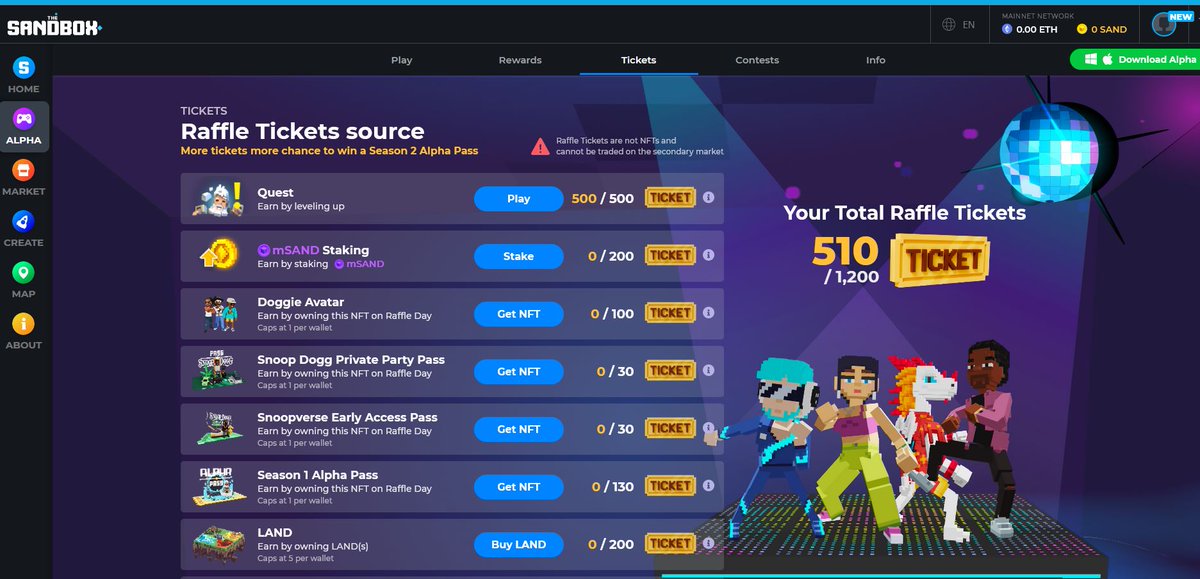The image size is (1200, 579).
Task: Click the red warning triangle icon
Action: pos(540,146)
